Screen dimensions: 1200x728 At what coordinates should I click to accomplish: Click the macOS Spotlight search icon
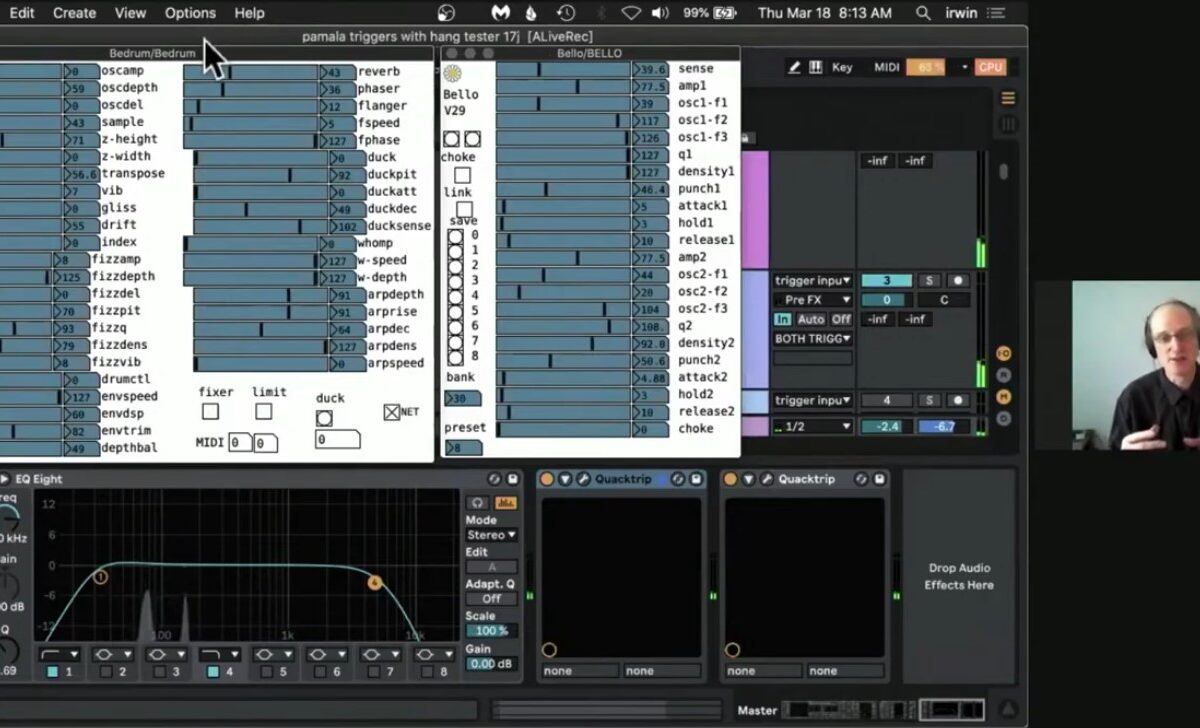922,13
